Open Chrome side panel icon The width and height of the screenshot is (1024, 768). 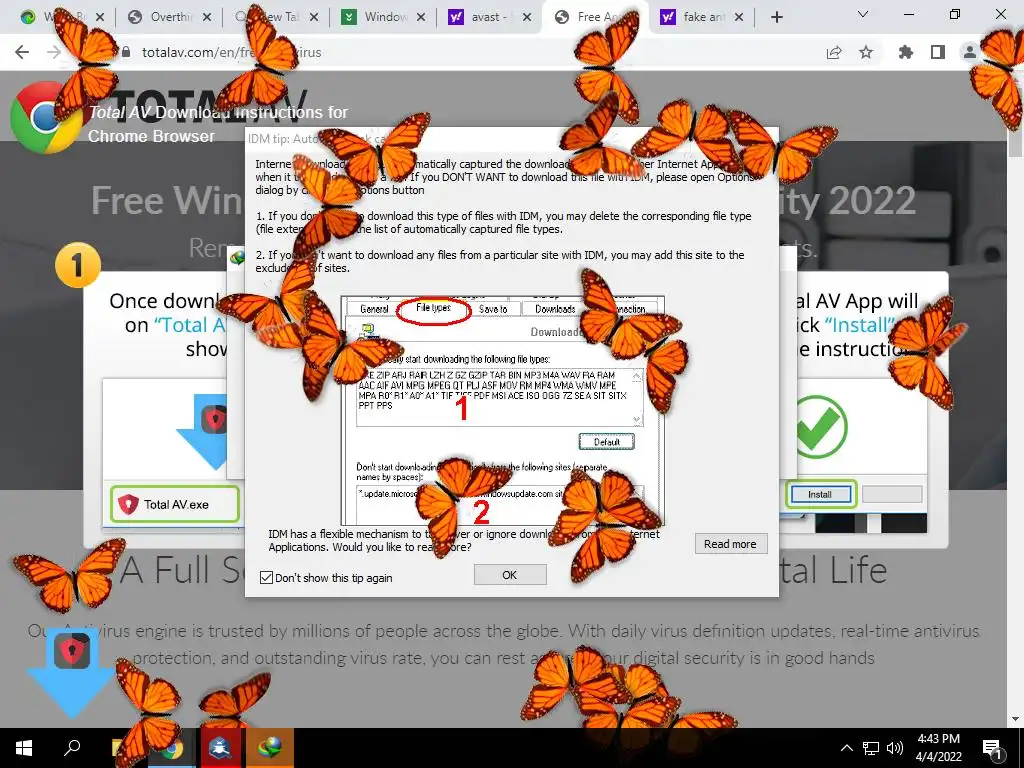[938, 52]
